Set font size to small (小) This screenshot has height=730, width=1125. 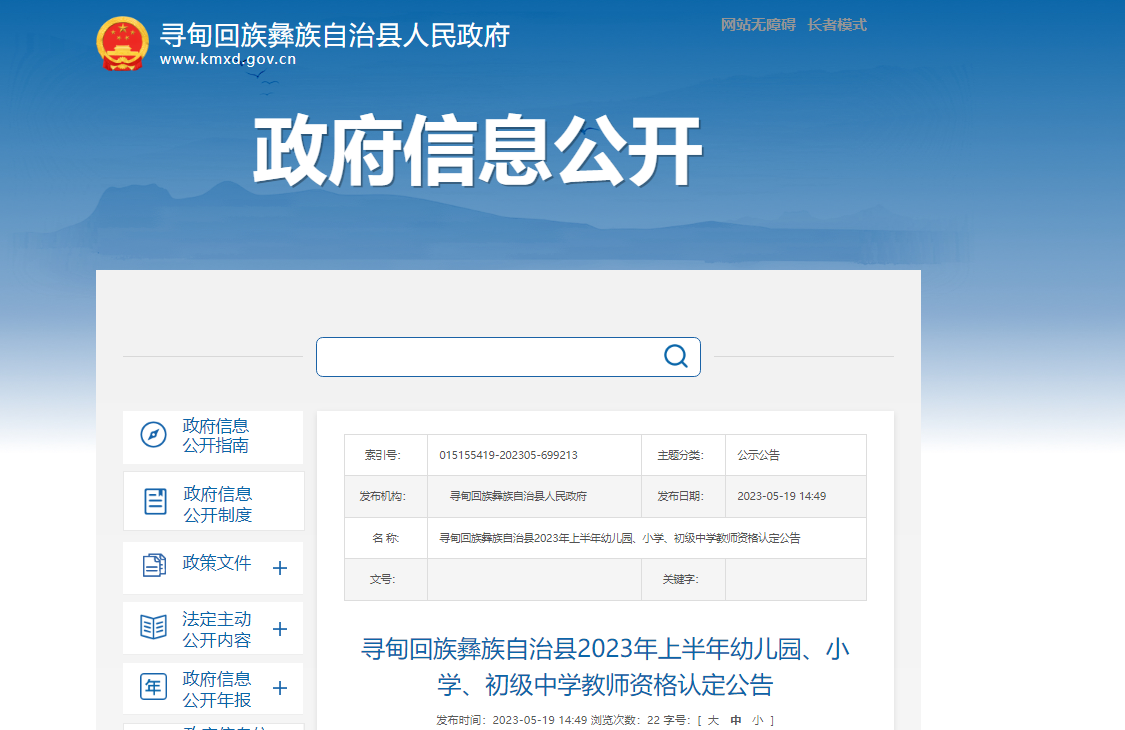pyautogui.click(x=758, y=720)
